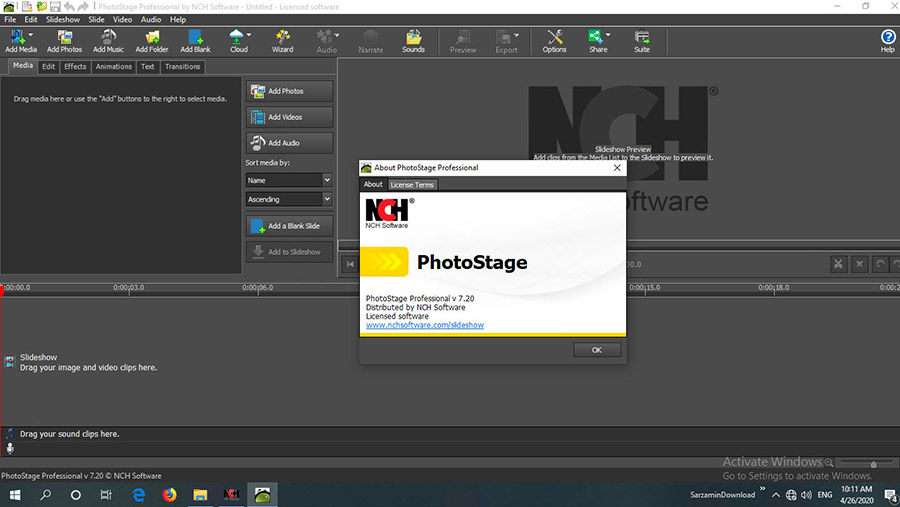Screen dimensions: 900x507
Task: Click the go-to-start playback button
Action: (350, 264)
